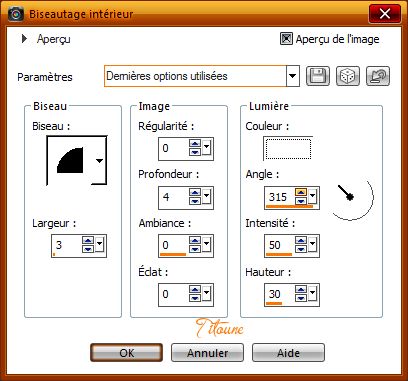Decrease Hauteur with down arrow

pos(301,298)
